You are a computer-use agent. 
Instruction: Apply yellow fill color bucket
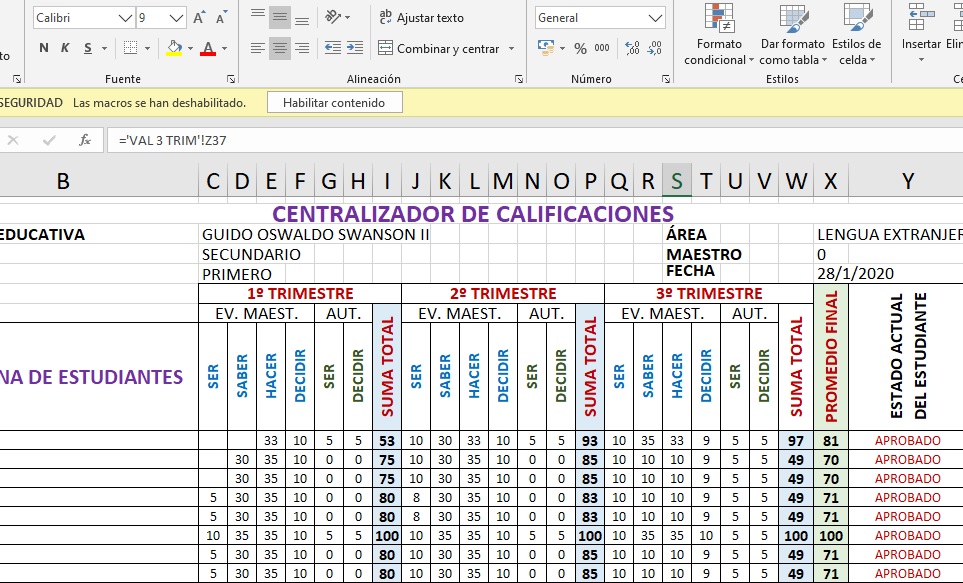[x=174, y=48]
